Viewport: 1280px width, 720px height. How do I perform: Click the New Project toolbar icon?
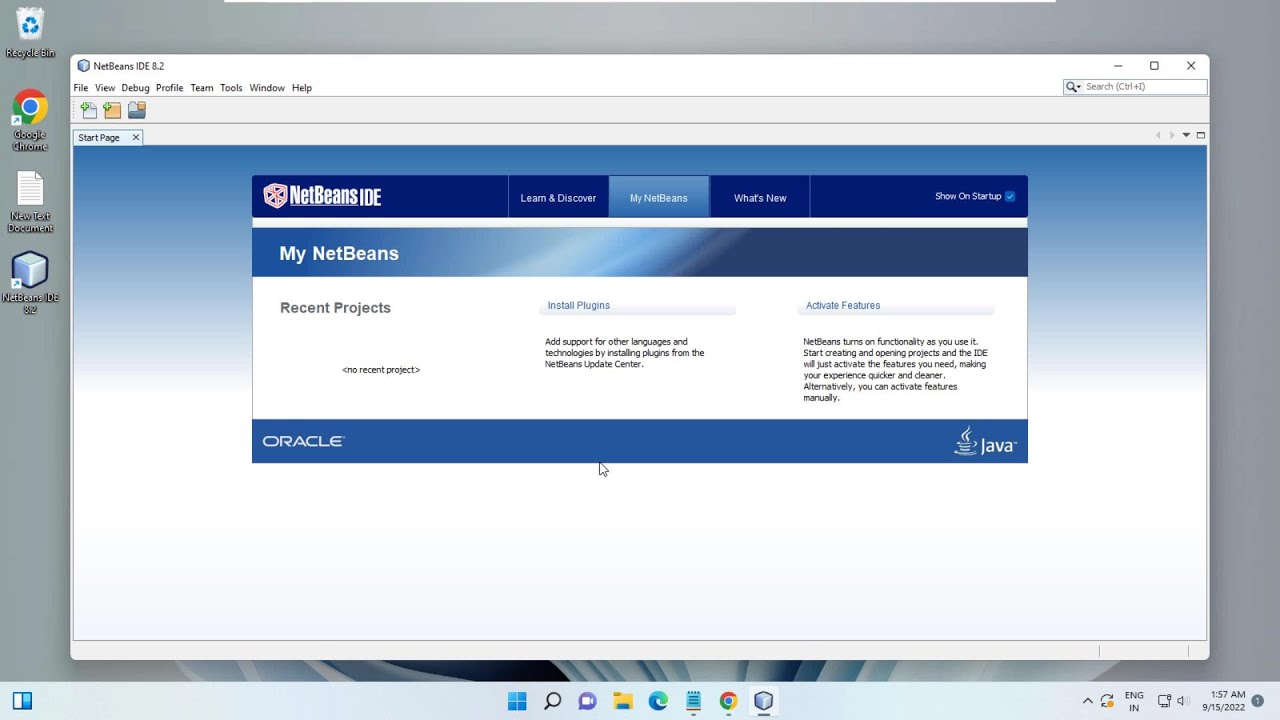tap(112, 110)
